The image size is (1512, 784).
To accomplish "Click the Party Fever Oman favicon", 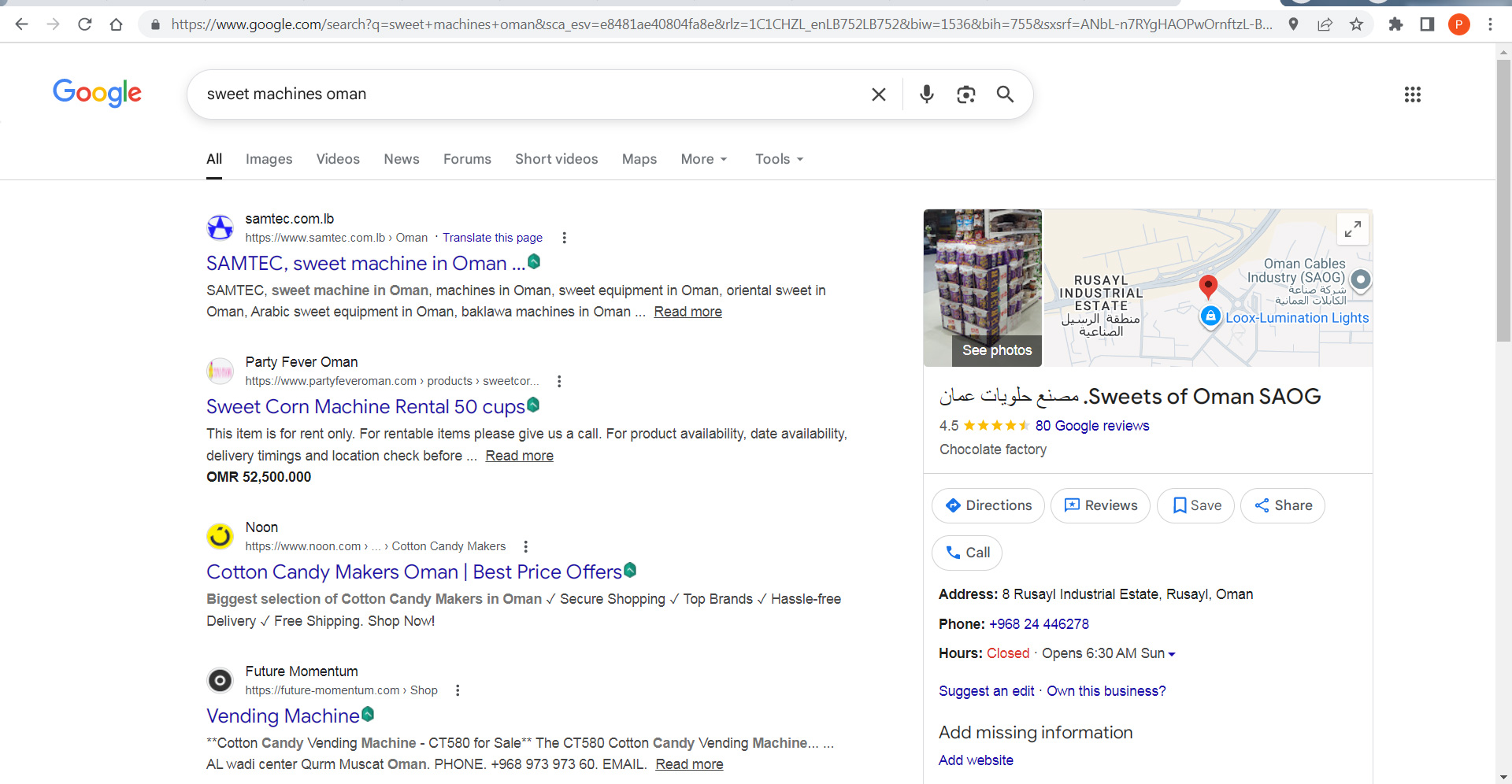I will 220,371.
